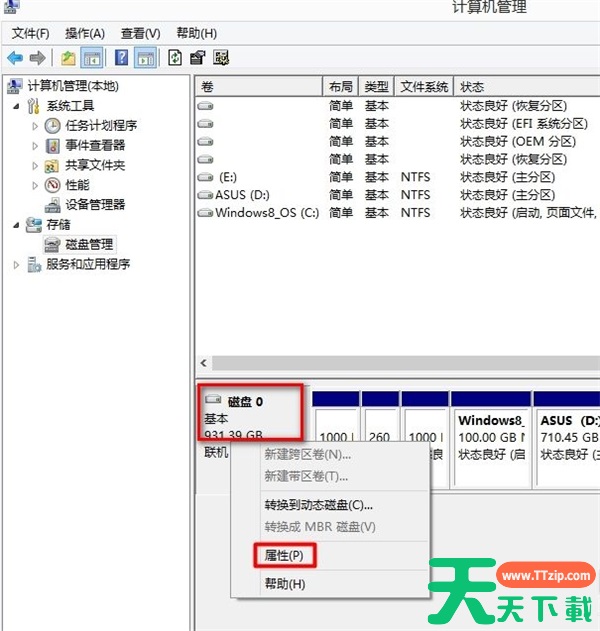The height and width of the screenshot is (631, 600).
Task: Choose 属性(P) in the context menu
Action: pos(283,554)
